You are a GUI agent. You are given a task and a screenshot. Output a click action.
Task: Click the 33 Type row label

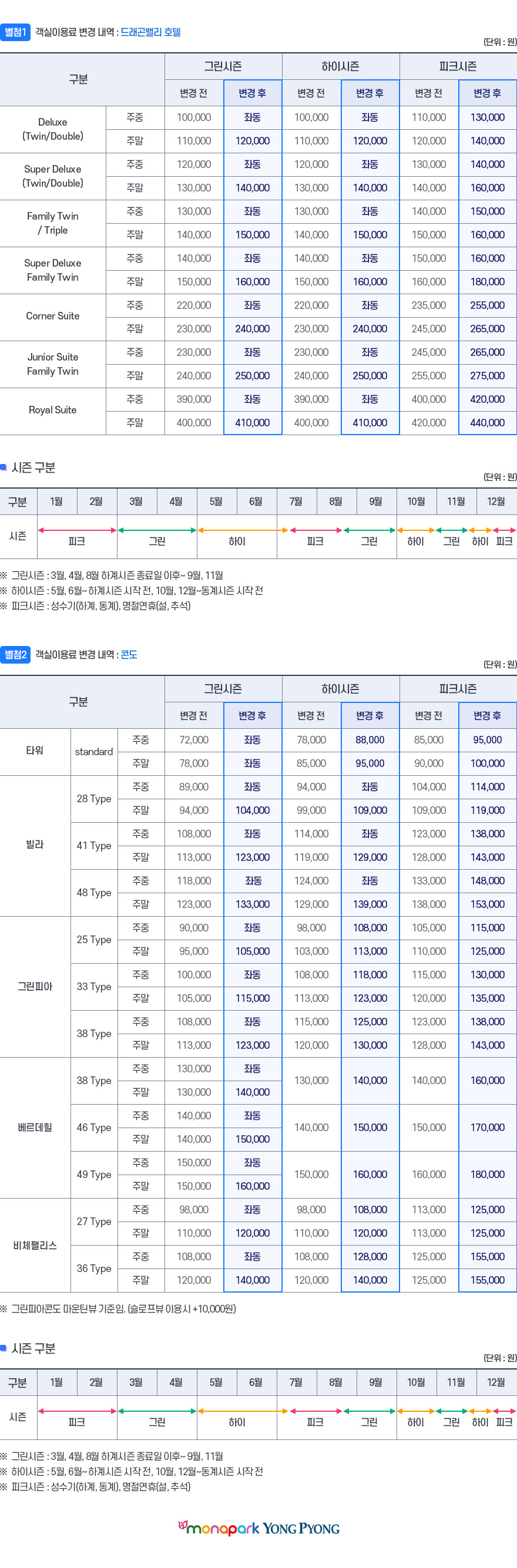point(94,987)
